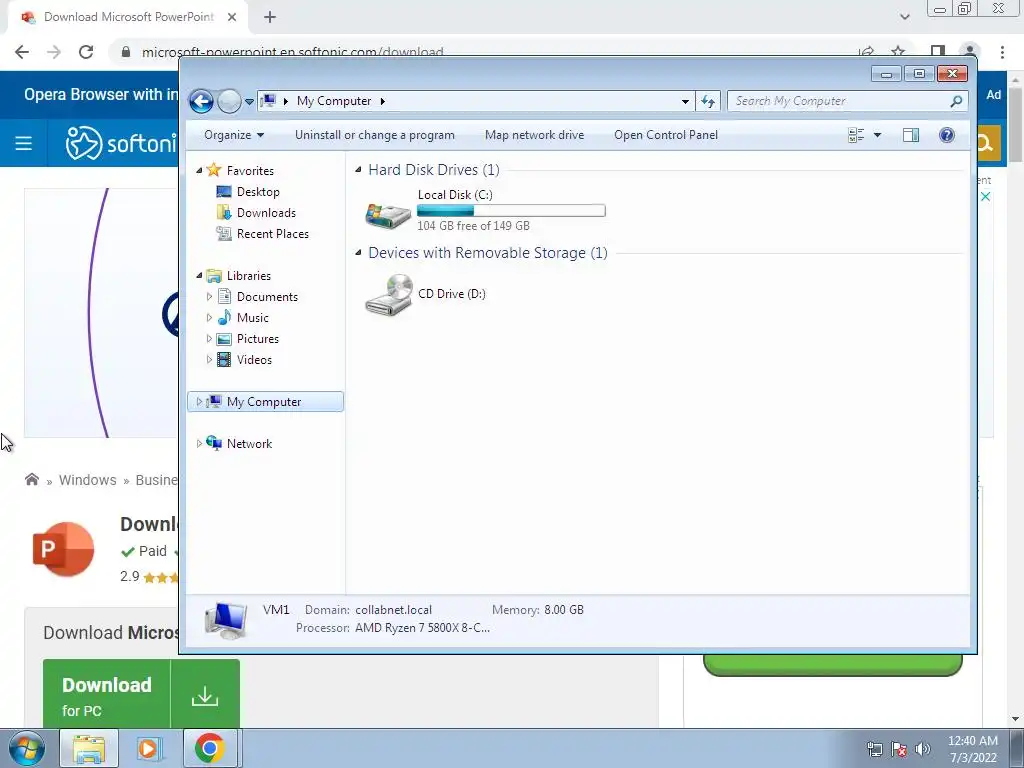Click Softonic home breadcrumb icon
The width and height of the screenshot is (1024, 768).
(x=32, y=480)
